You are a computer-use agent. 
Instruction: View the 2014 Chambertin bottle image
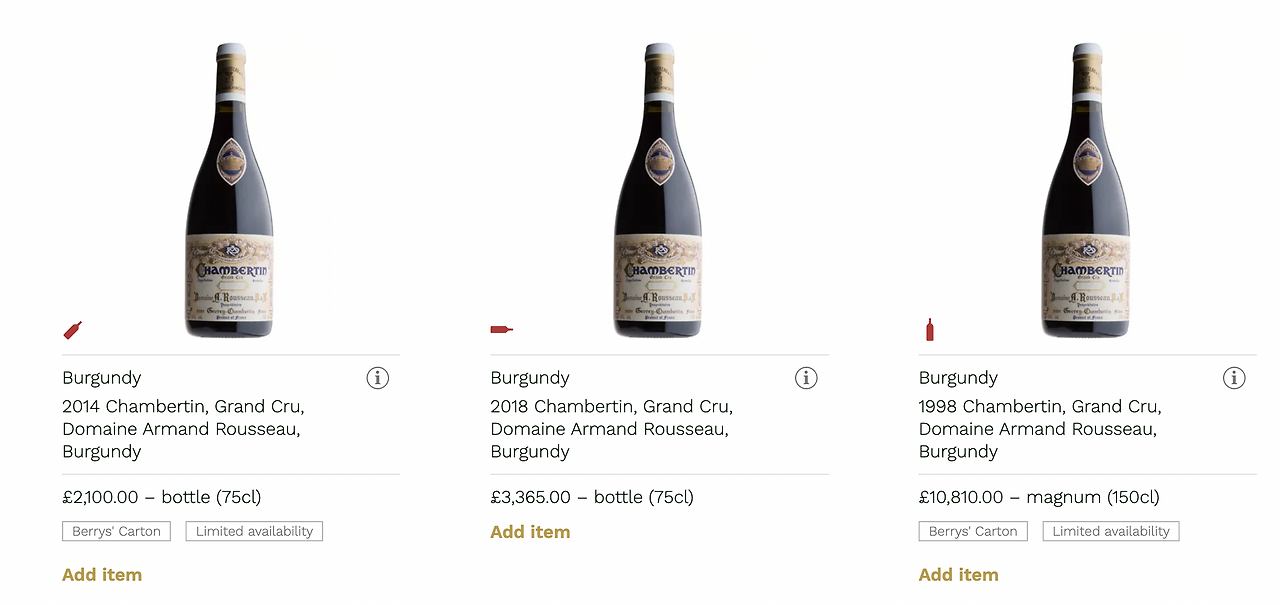tap(230, 190)
